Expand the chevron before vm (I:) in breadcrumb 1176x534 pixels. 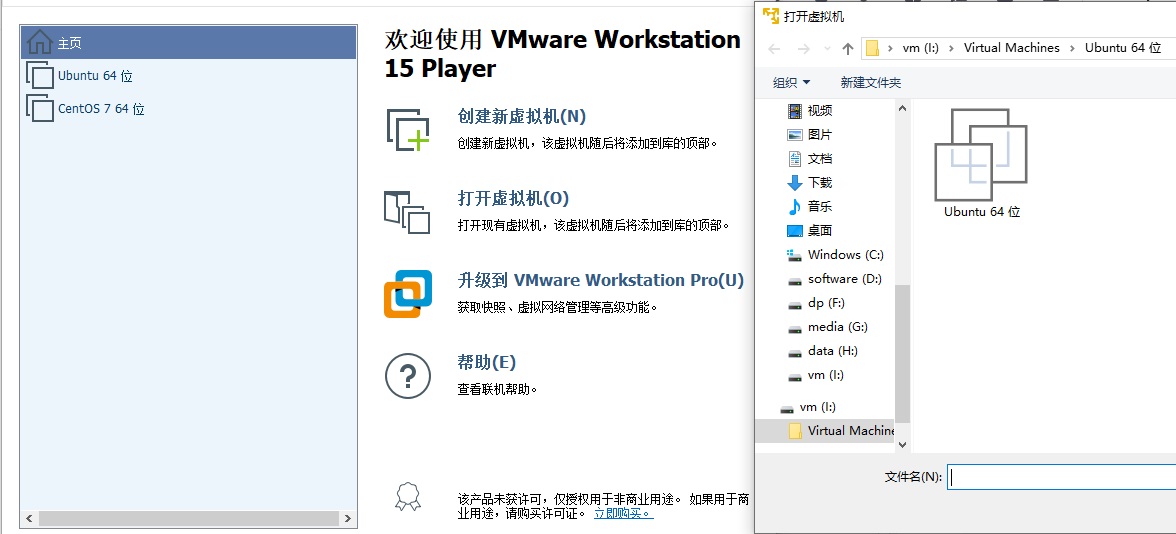coord(890,48)
